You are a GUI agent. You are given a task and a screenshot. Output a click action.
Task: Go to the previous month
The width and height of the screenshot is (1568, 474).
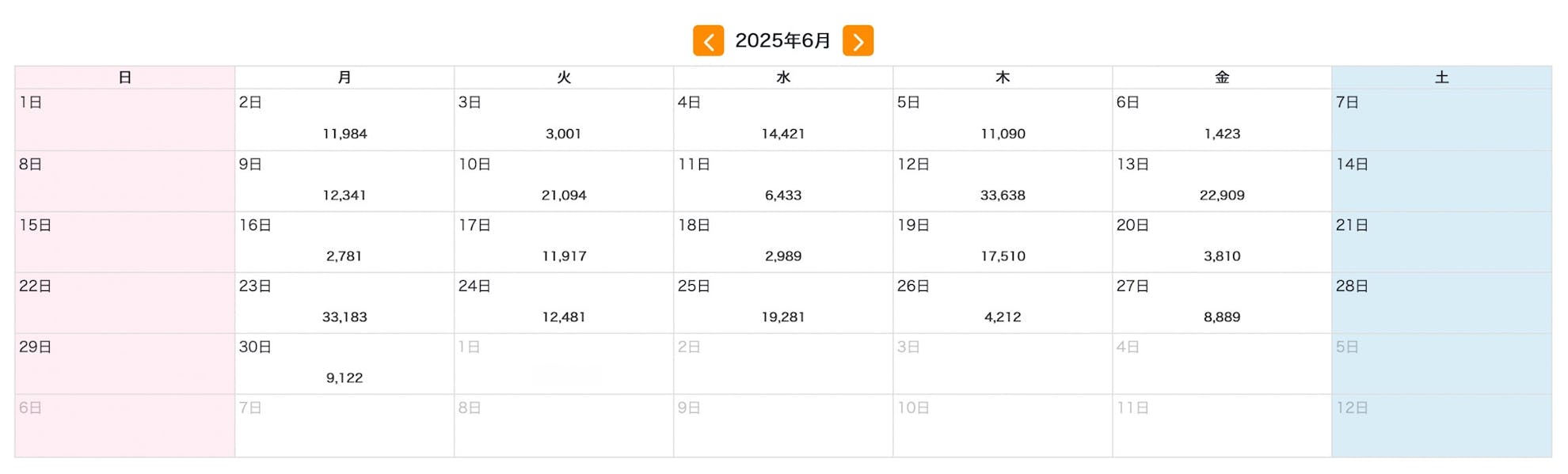(x=708, y=41)
